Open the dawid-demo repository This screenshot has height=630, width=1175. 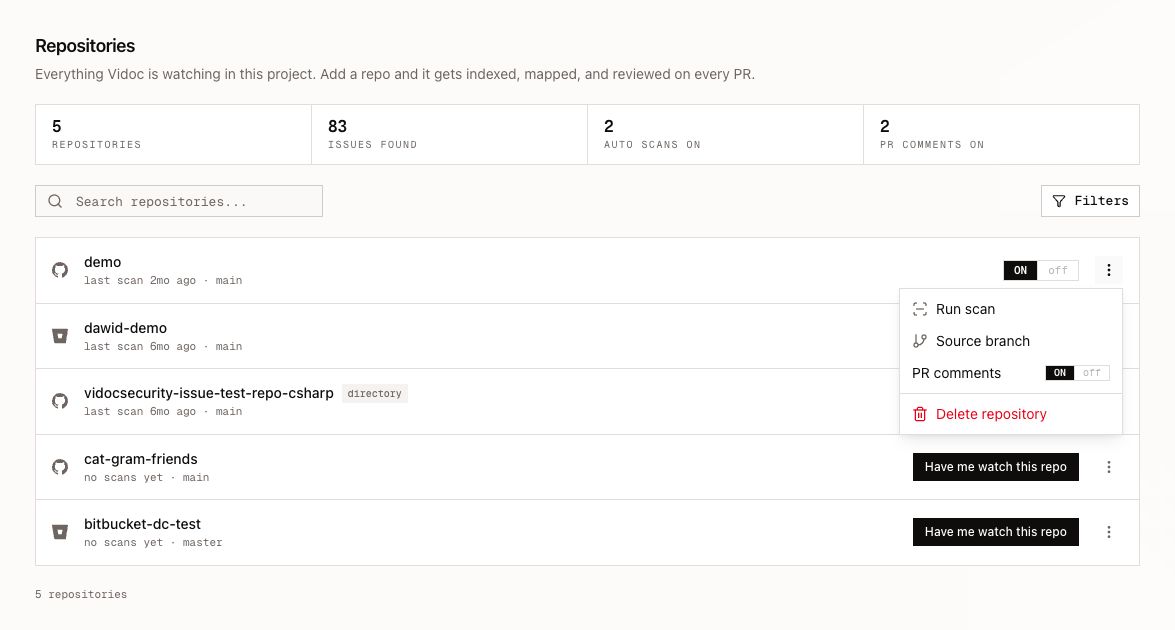pos(125,328)
